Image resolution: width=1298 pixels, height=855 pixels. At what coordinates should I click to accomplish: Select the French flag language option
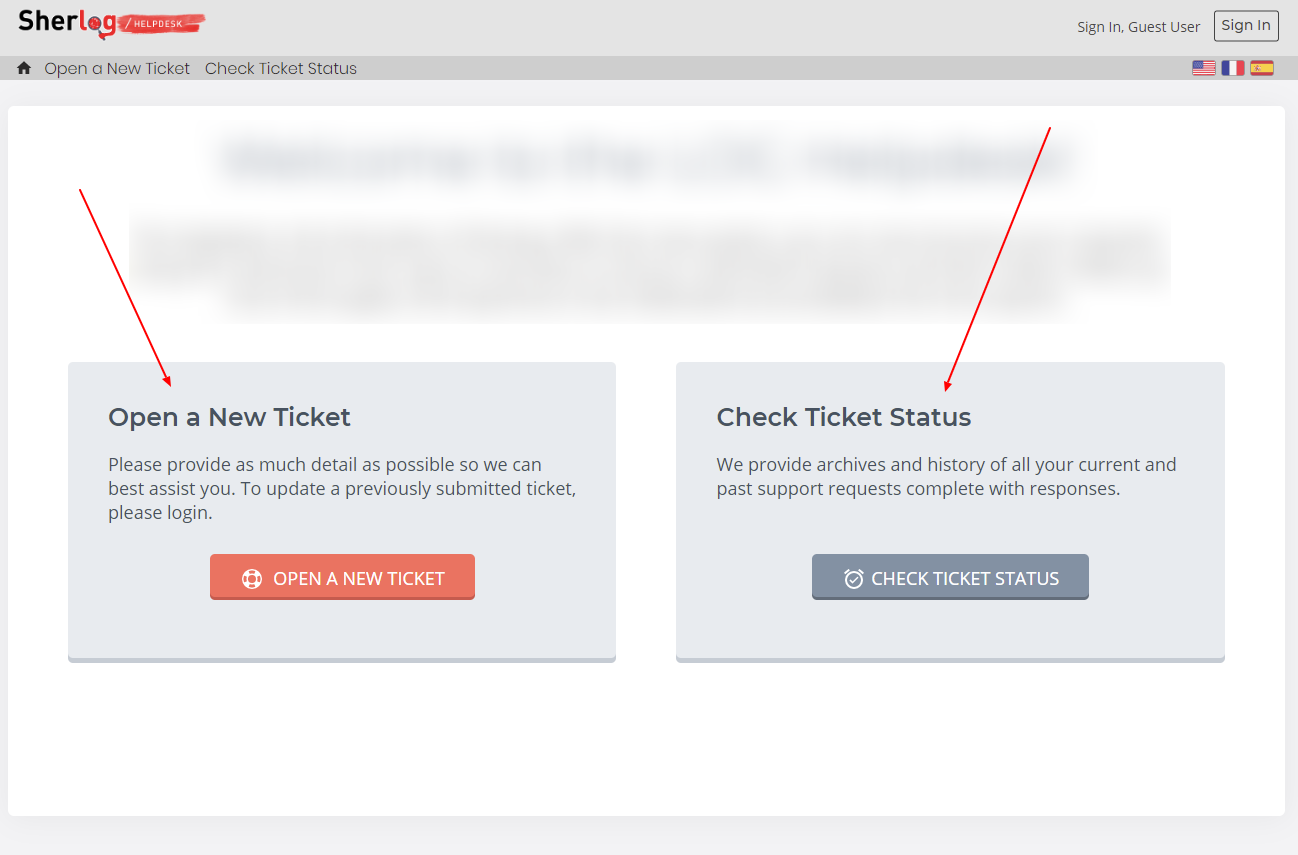point(1233,68)
